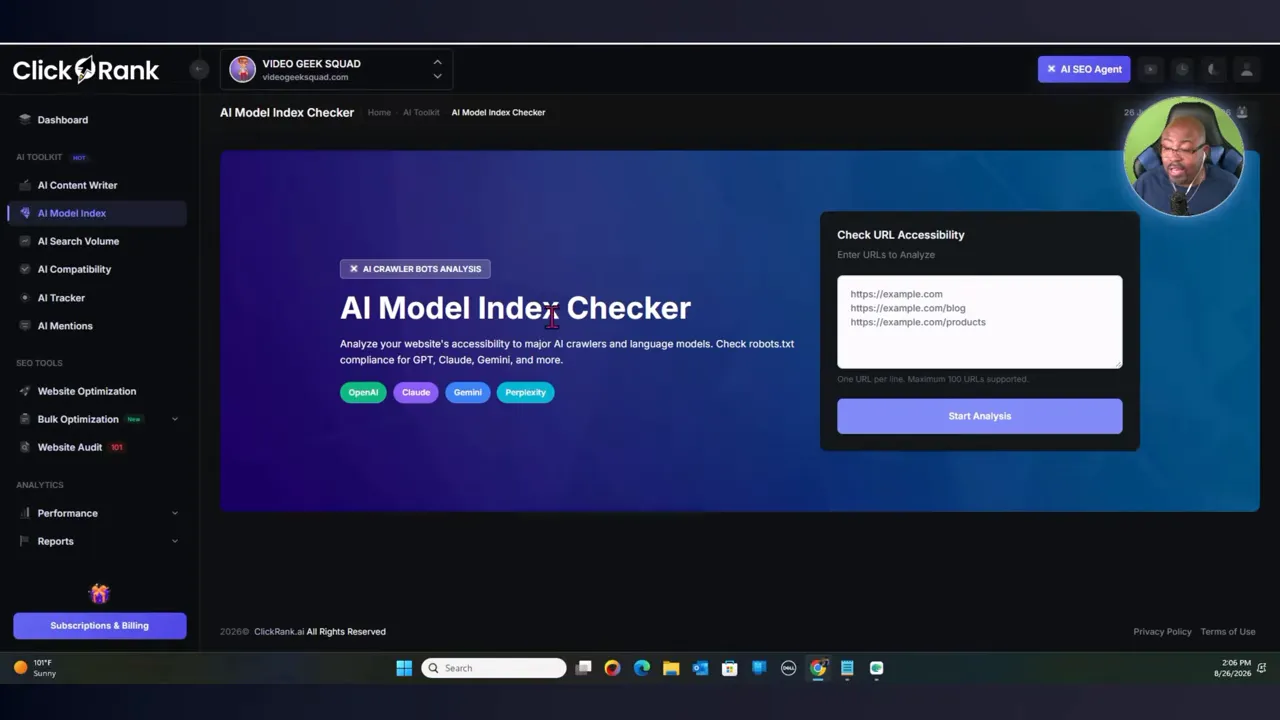Open the Privacy Policy link
This screenshot has width=1280, height=720.
pos(1162,632)
